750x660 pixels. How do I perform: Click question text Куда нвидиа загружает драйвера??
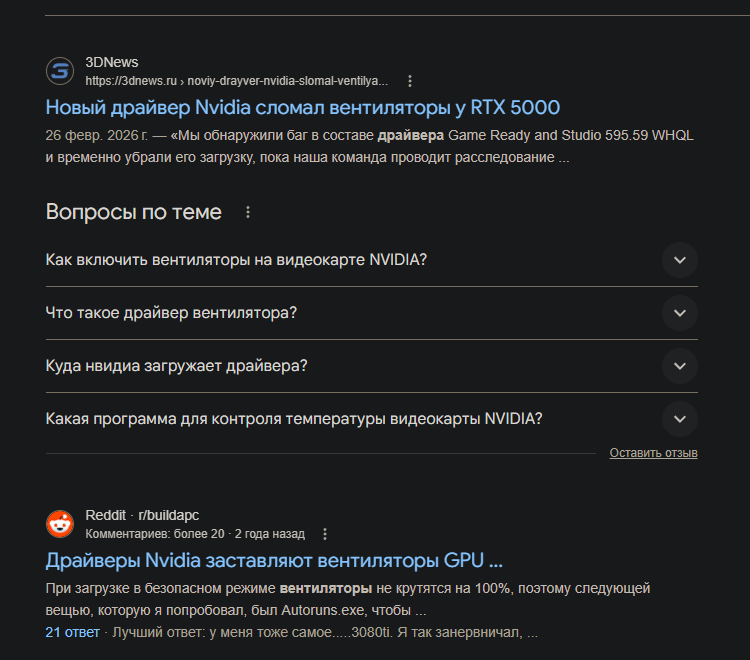pyautogui.click(x=176, y=366)
